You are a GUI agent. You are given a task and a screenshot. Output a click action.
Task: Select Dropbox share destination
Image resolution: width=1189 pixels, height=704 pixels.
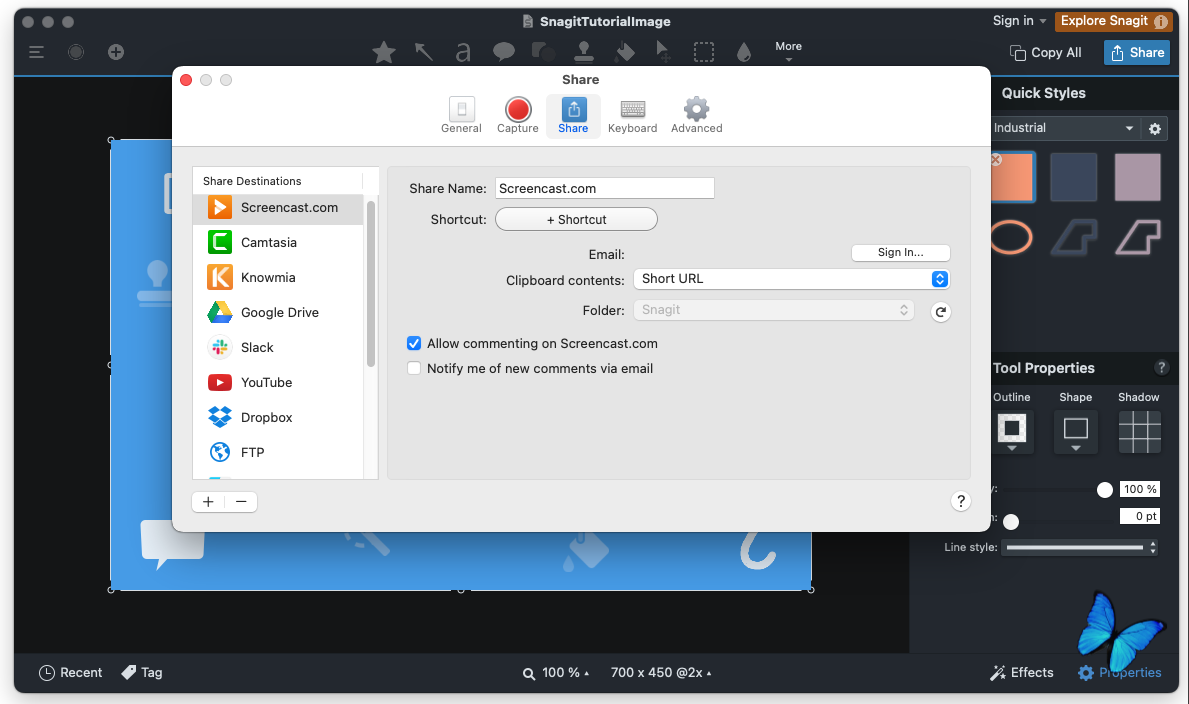pos(278,417)
